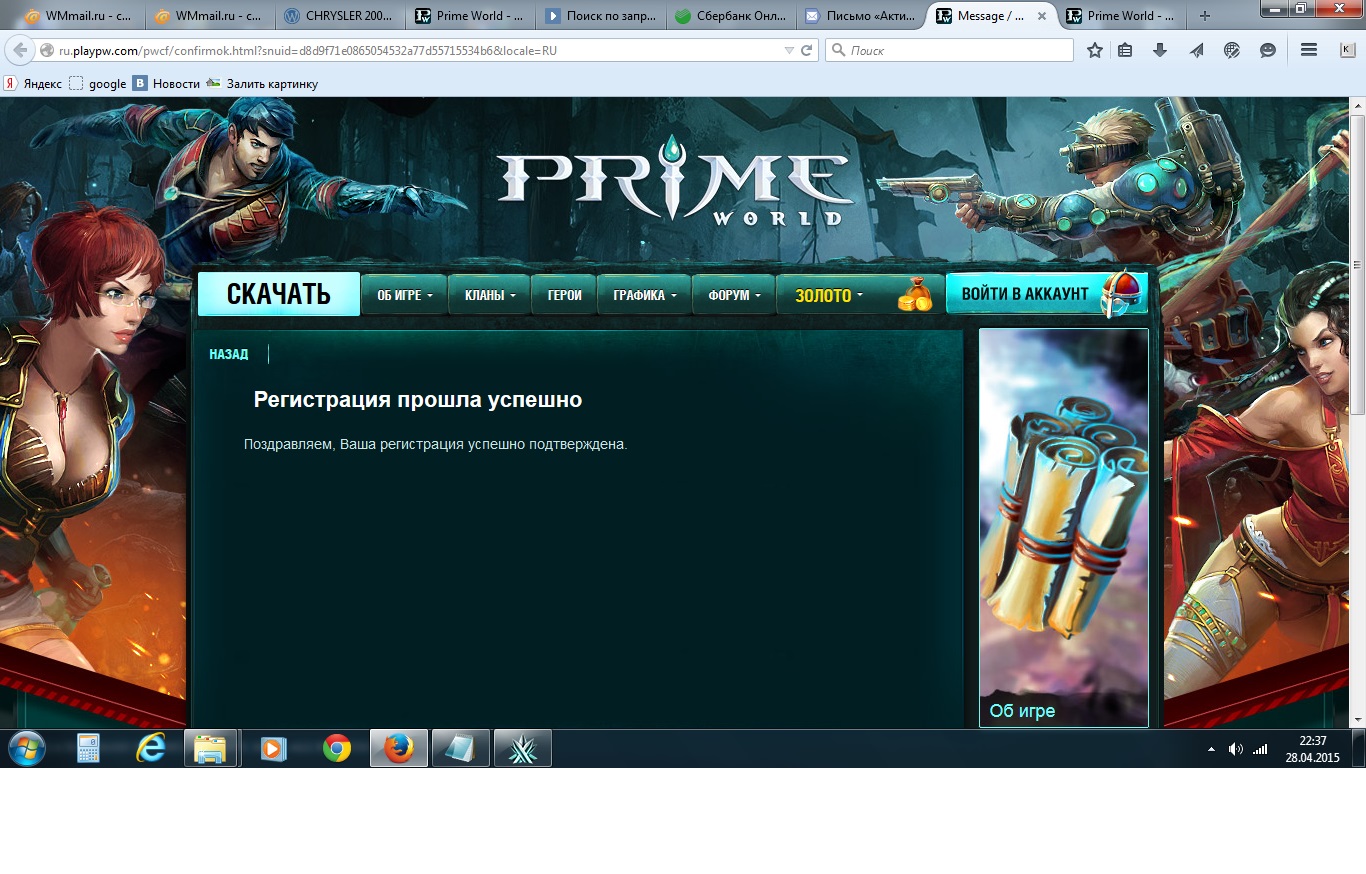Open a new tab with plus button
The height and width of the screenshot is (874, 1366).
pos(1204,16)
